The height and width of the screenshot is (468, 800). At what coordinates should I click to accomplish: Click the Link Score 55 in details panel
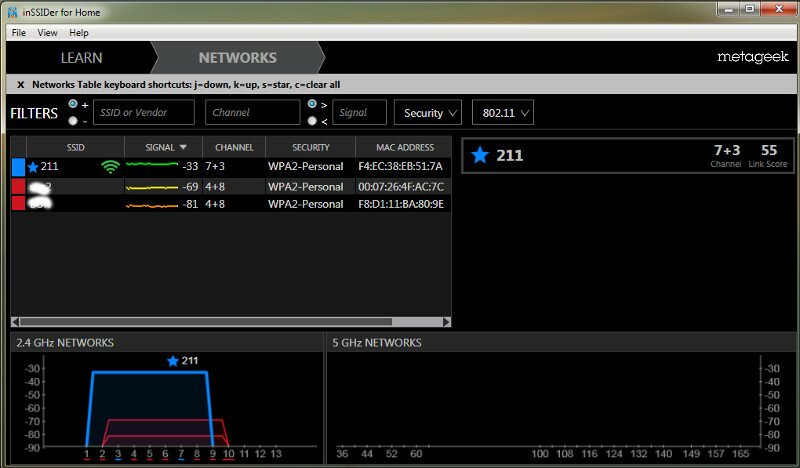pos(768,156)
